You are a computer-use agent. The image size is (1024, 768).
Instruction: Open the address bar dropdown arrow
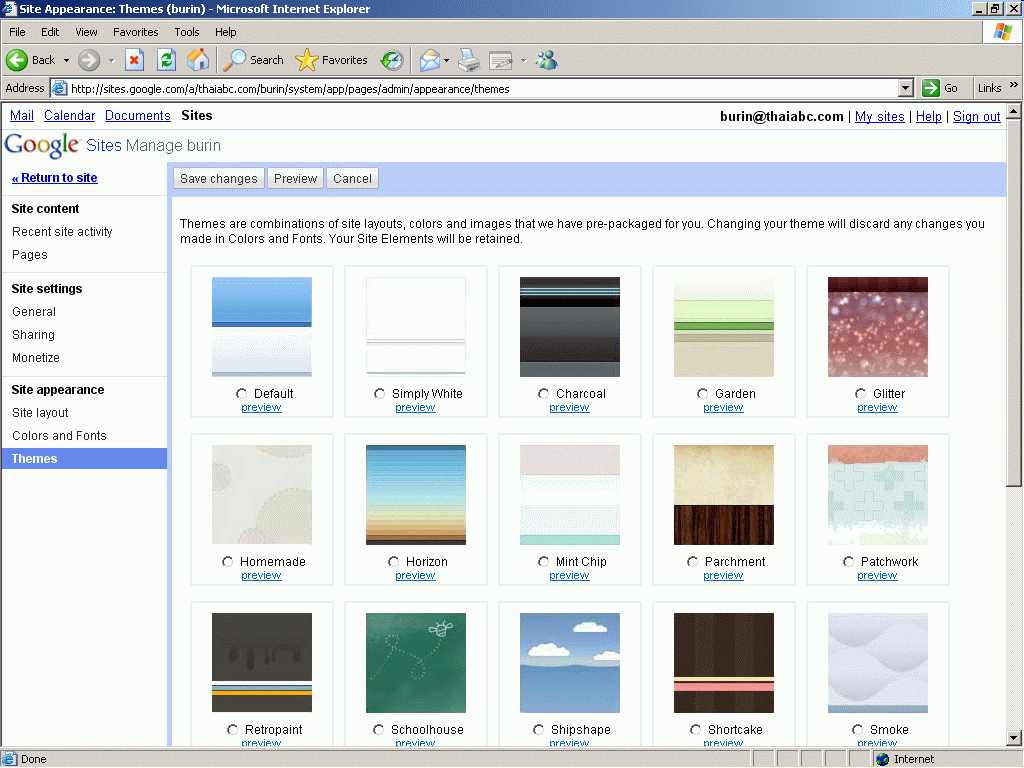pyautogui.click(x=906, y=88)
